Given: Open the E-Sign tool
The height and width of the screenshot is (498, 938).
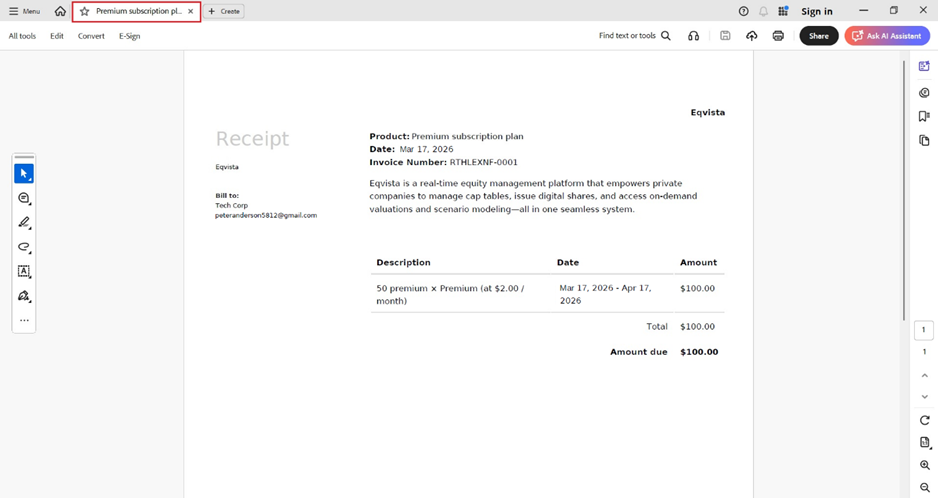Looking at the screenshot, I should (129, 36).
